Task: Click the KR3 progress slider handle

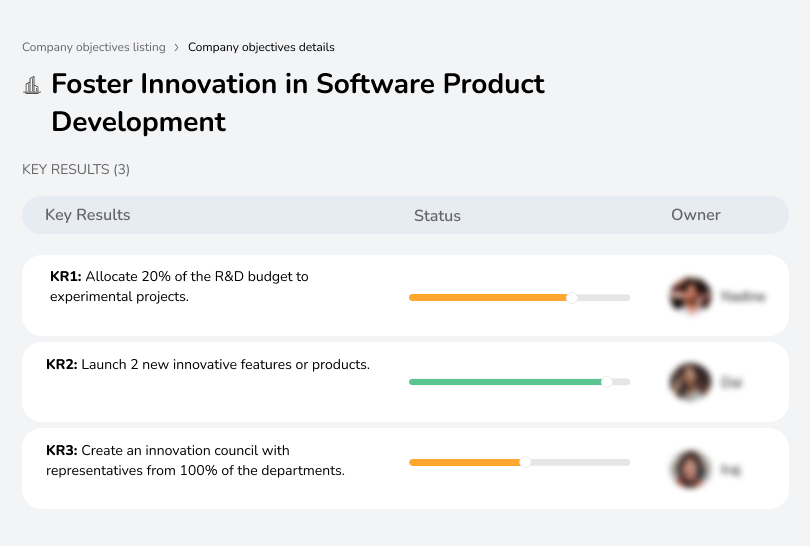Action: pyautogui.click(x=525, y=462)
